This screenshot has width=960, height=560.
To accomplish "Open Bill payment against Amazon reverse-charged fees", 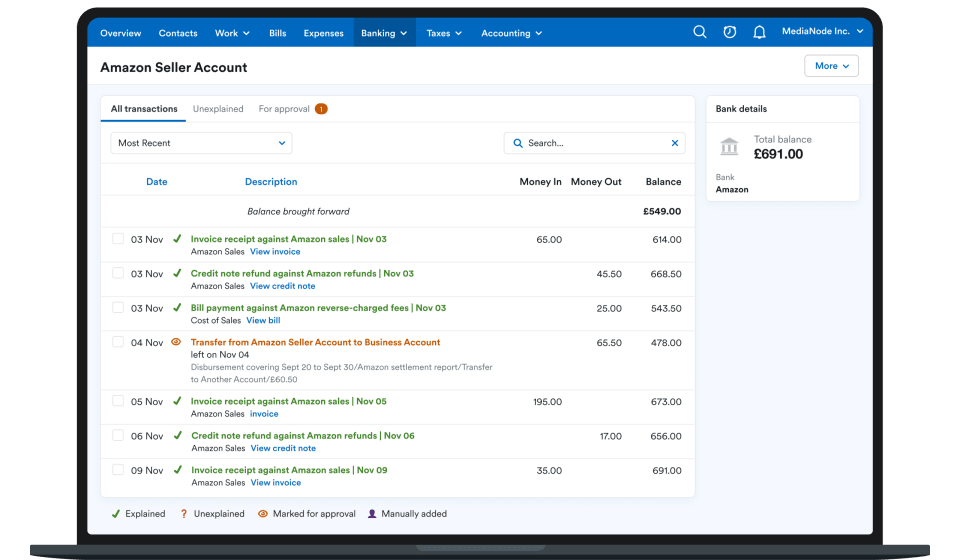I will pos(318,308).
